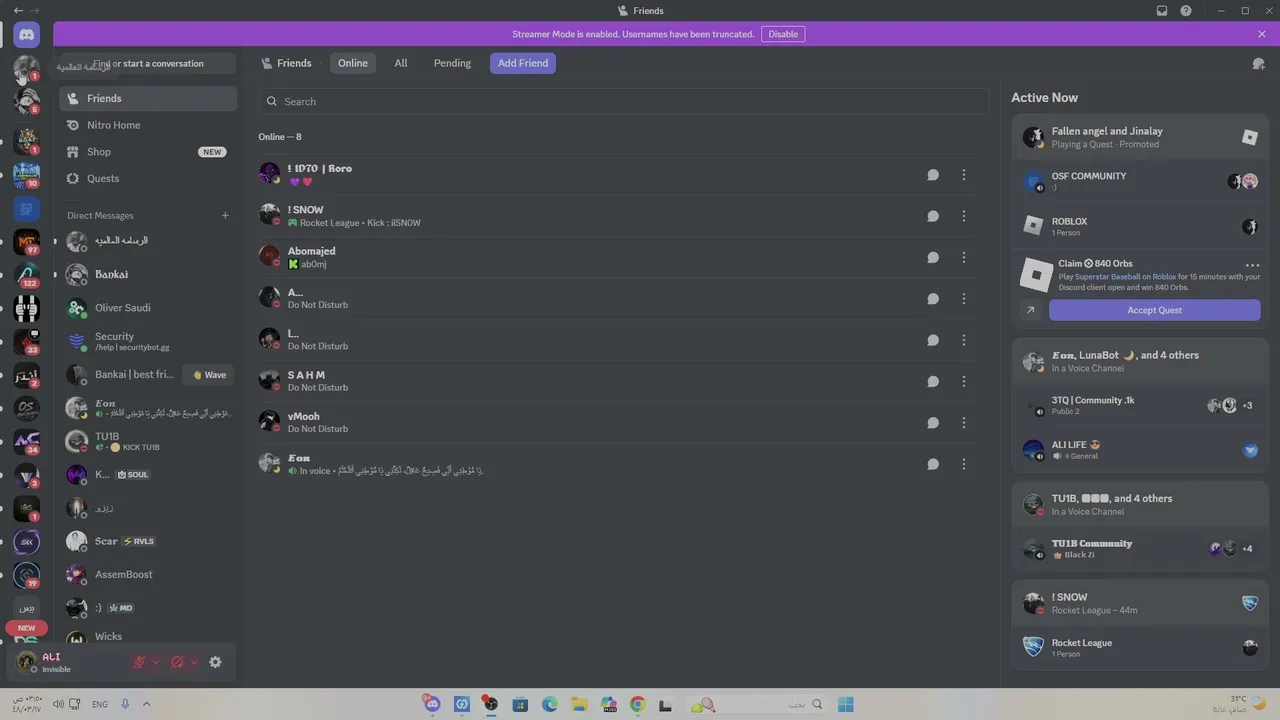Open Nitro Home in sidebar
The height and width of the screenshot is (720, 1280).
tap(148, 125)
